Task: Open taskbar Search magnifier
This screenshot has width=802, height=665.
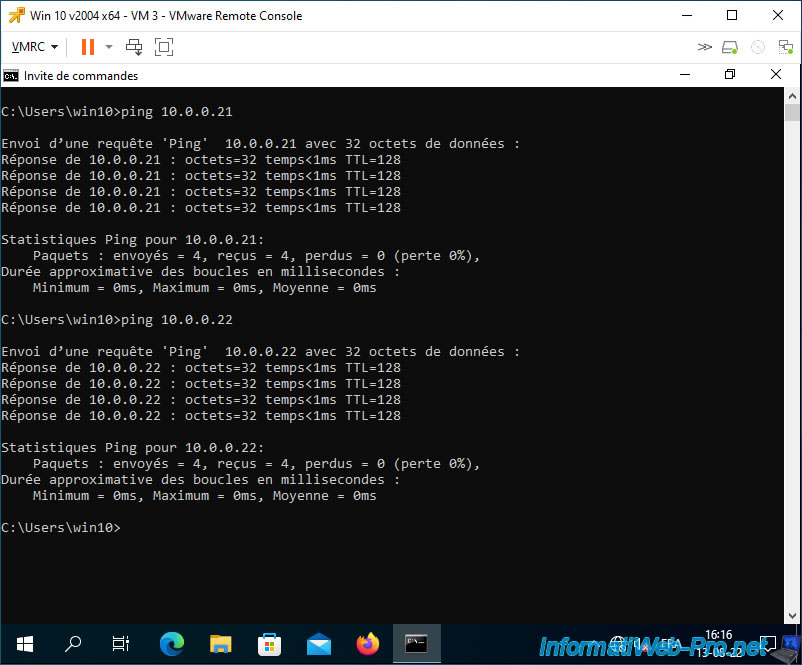Action: tap(73, 644)
